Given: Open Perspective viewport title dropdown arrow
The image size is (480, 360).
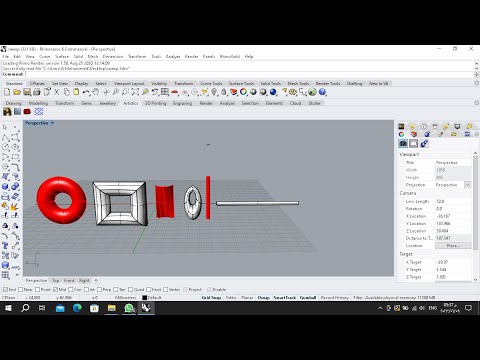Looking at the screenshot, I should click(x=53, y=123).
